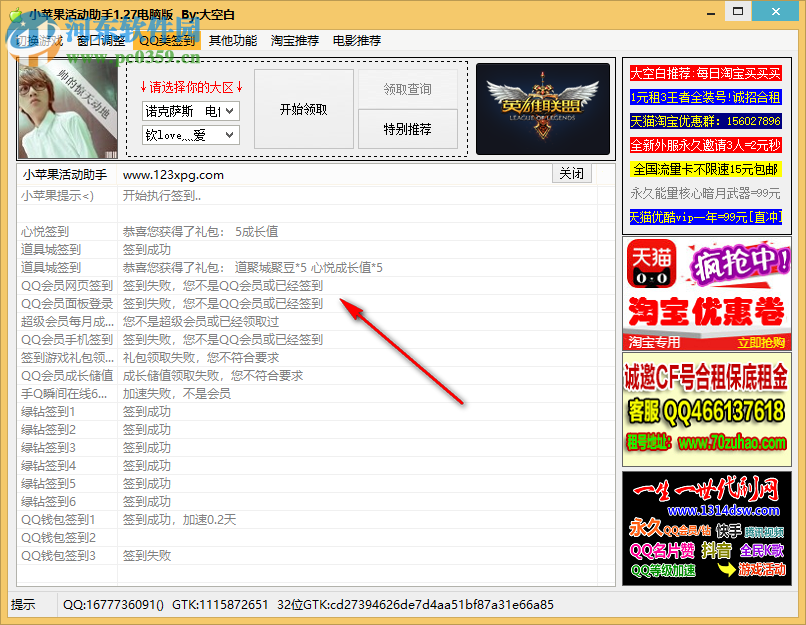Click the 领取查询 button
The width and height of the screenshot is (806, 625).
click(408, 89)
